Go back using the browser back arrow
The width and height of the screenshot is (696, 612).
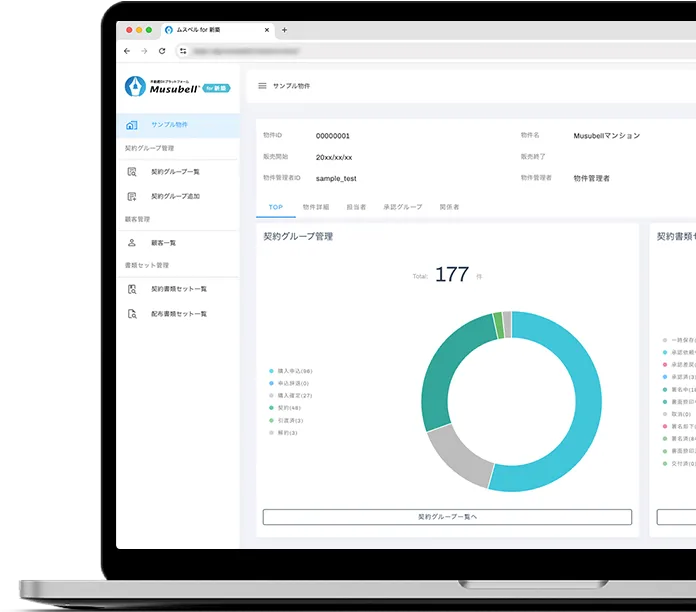(127, 51)
